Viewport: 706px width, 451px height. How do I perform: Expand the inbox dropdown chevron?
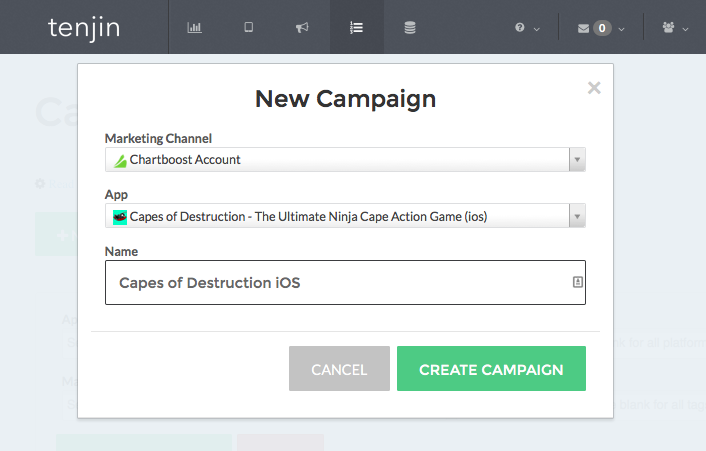(x=621, y=29)
